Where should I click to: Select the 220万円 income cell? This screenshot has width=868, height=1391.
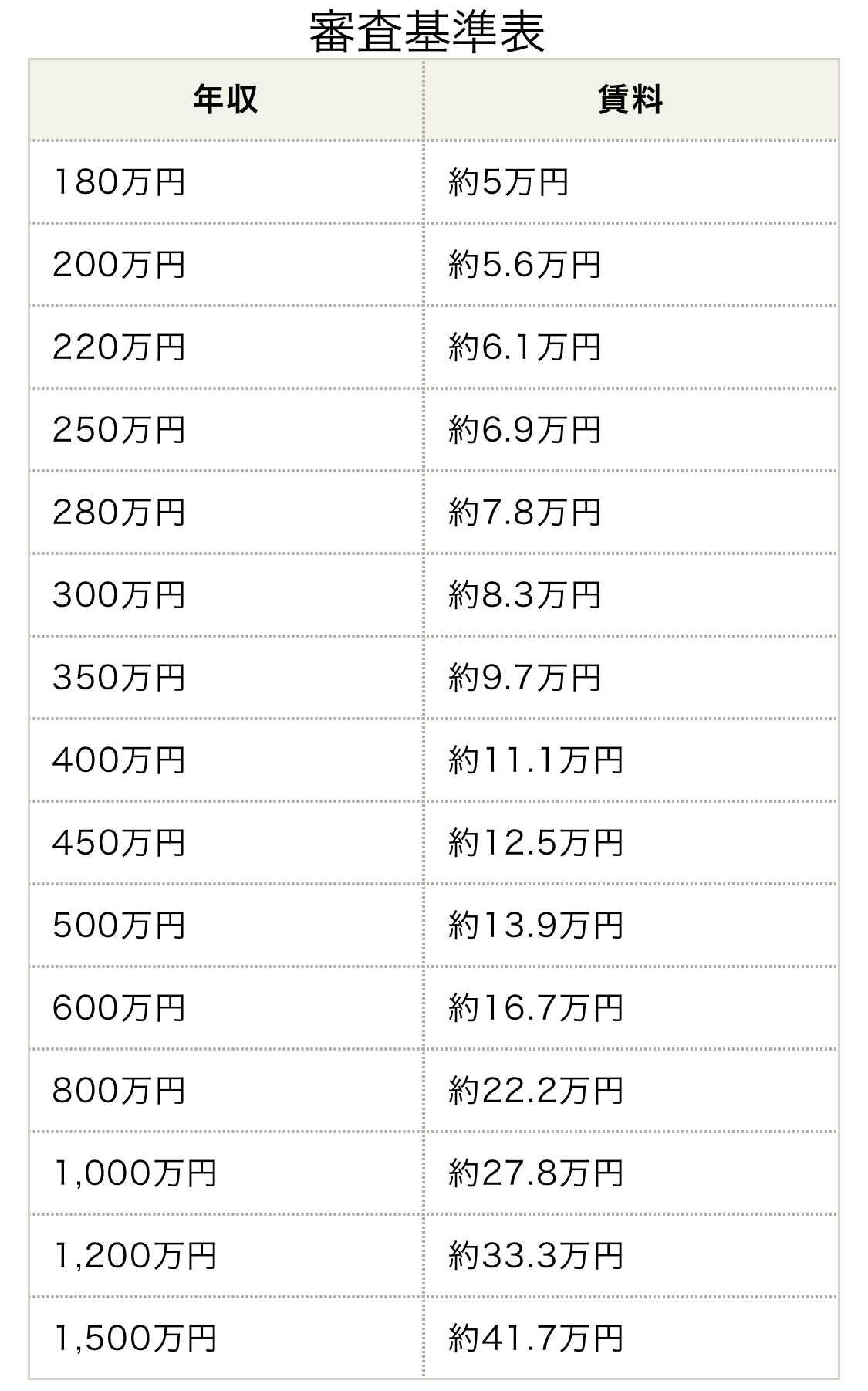119,347
